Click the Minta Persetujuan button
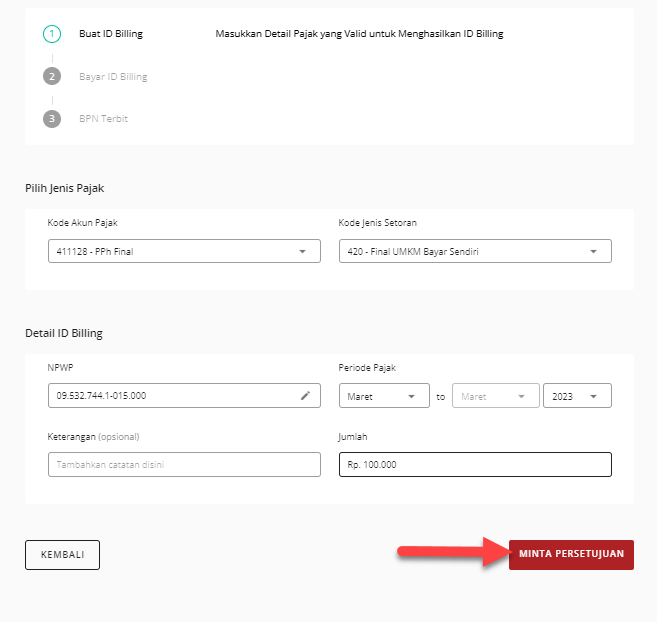 tap(571, 554)
